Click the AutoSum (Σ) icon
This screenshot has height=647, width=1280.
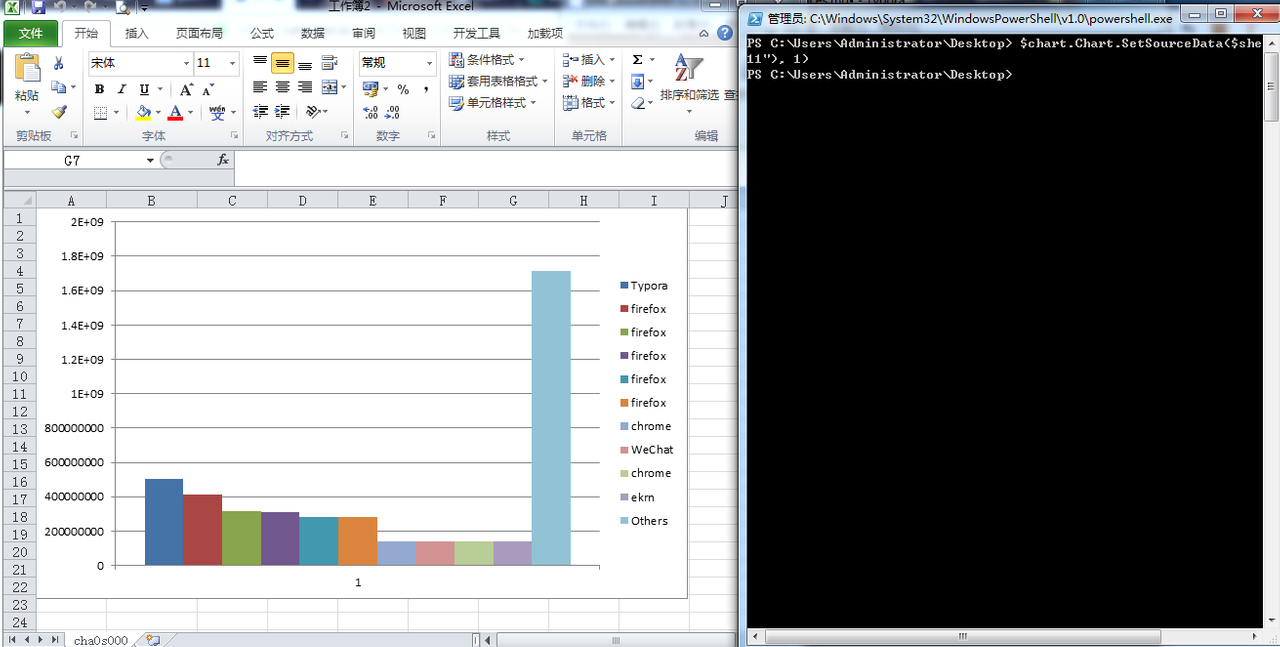tap(637, 59)
